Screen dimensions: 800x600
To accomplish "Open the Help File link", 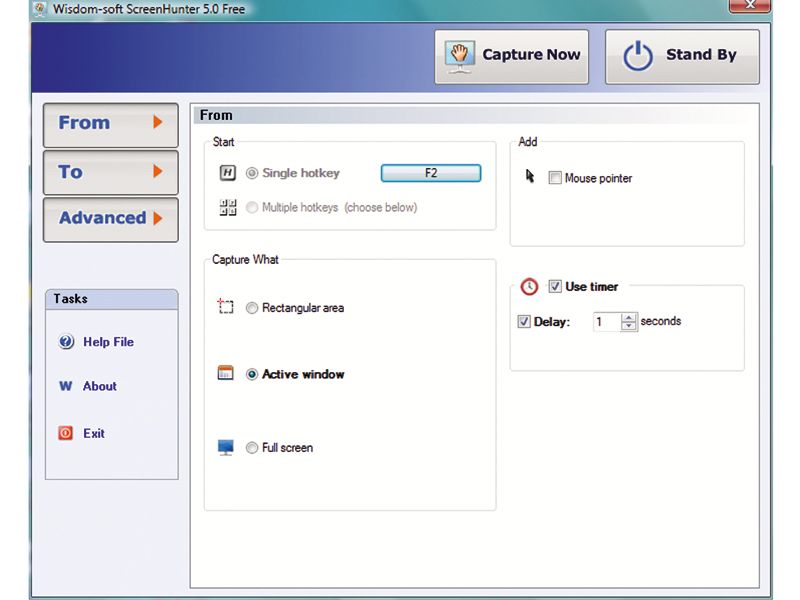I will click(x=108, y=342).
